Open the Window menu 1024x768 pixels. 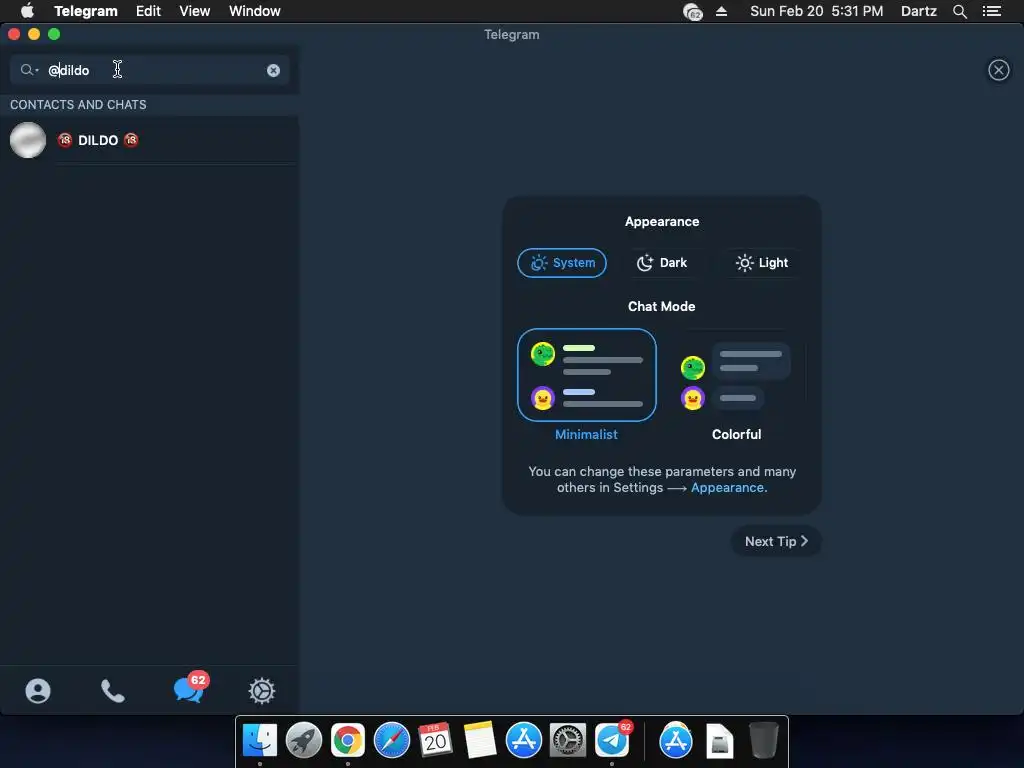click(x=255, y=11)
